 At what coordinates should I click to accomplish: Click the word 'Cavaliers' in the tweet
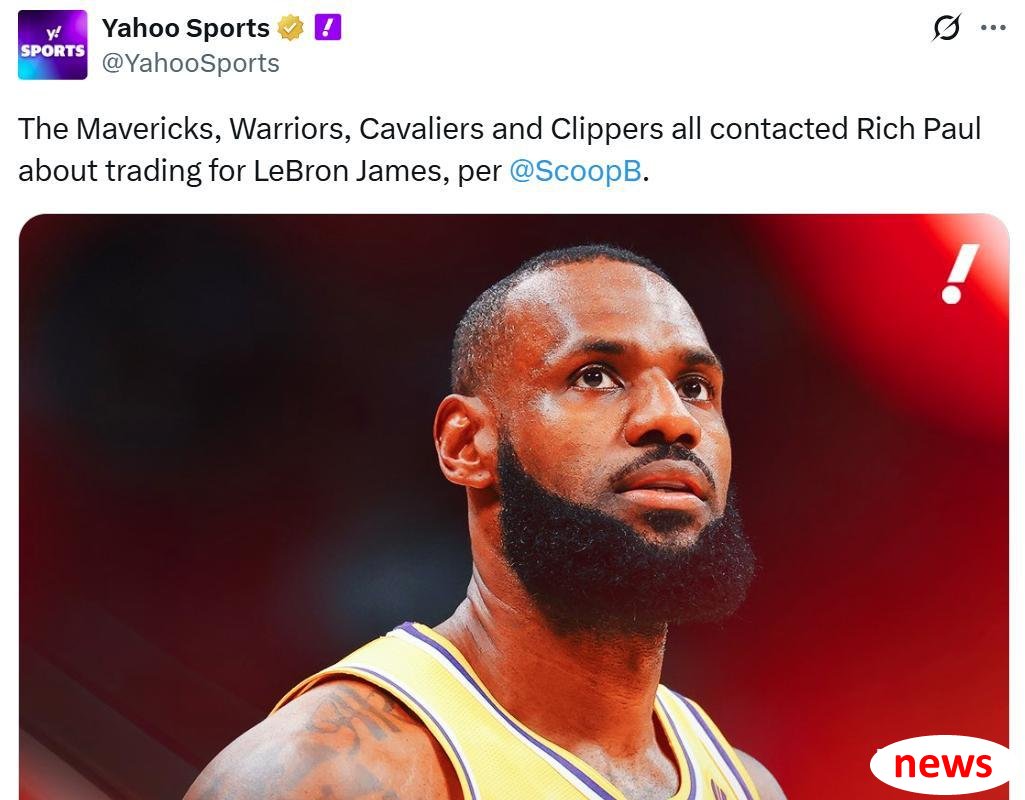(x=422, y=129)
